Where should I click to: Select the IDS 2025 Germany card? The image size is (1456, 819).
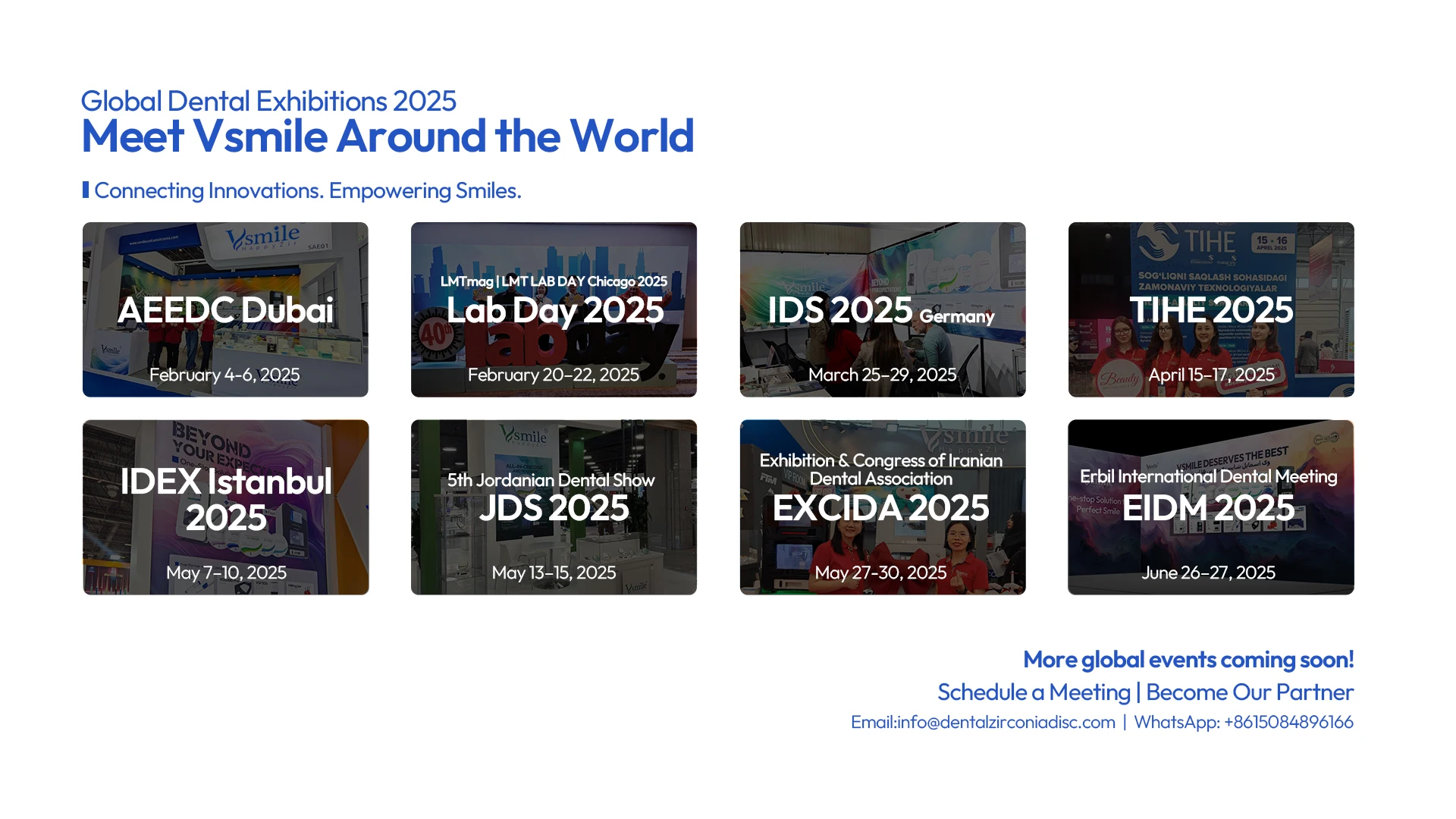coord(882,310)
